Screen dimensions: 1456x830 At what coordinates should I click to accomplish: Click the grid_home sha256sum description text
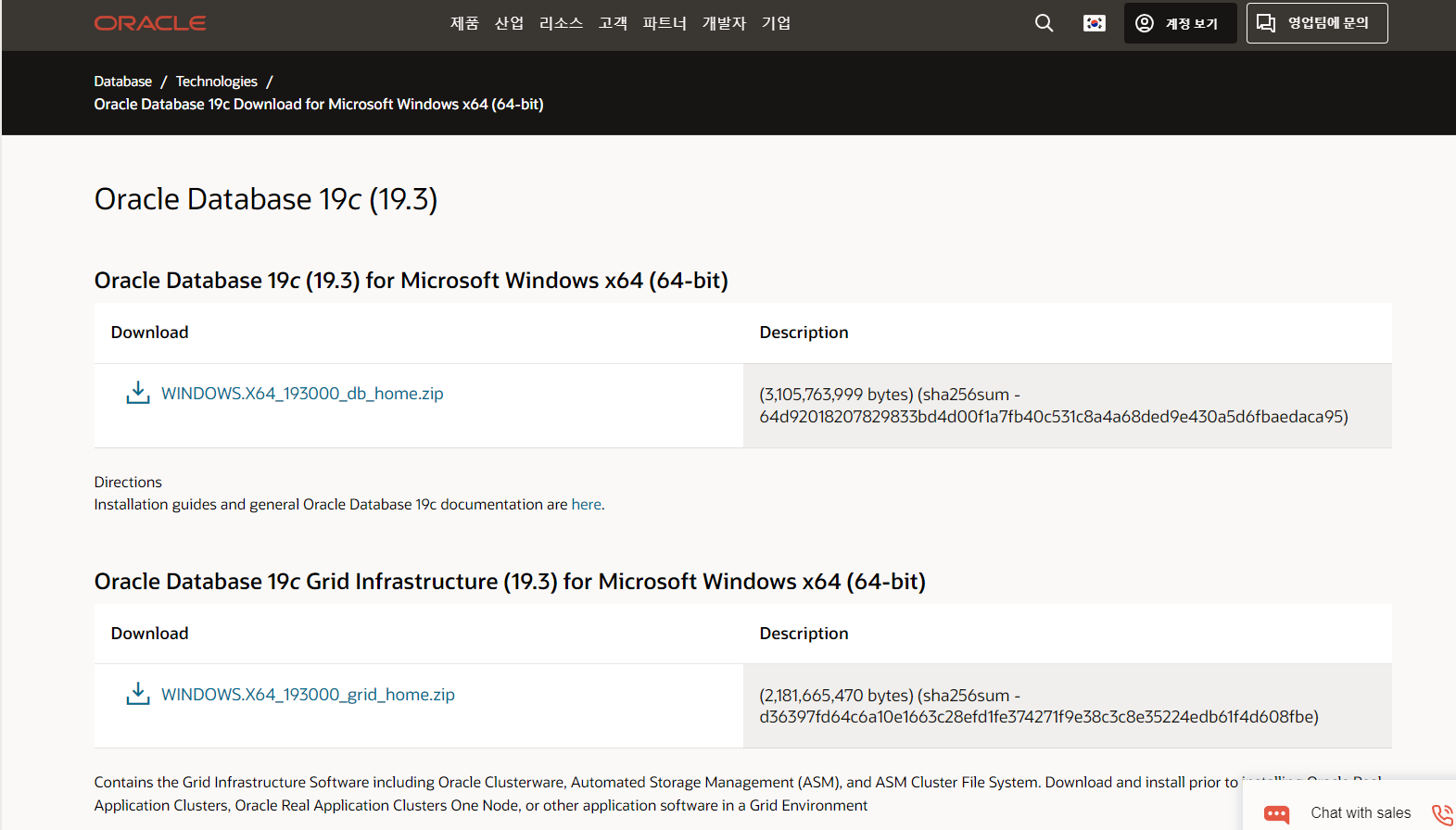tap(1039, 706)
